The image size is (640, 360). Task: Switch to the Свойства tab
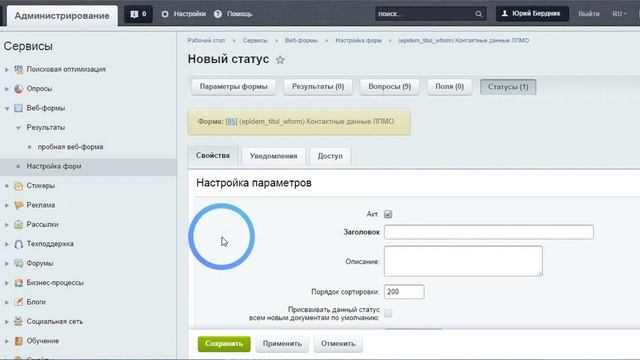click(213, 156)
